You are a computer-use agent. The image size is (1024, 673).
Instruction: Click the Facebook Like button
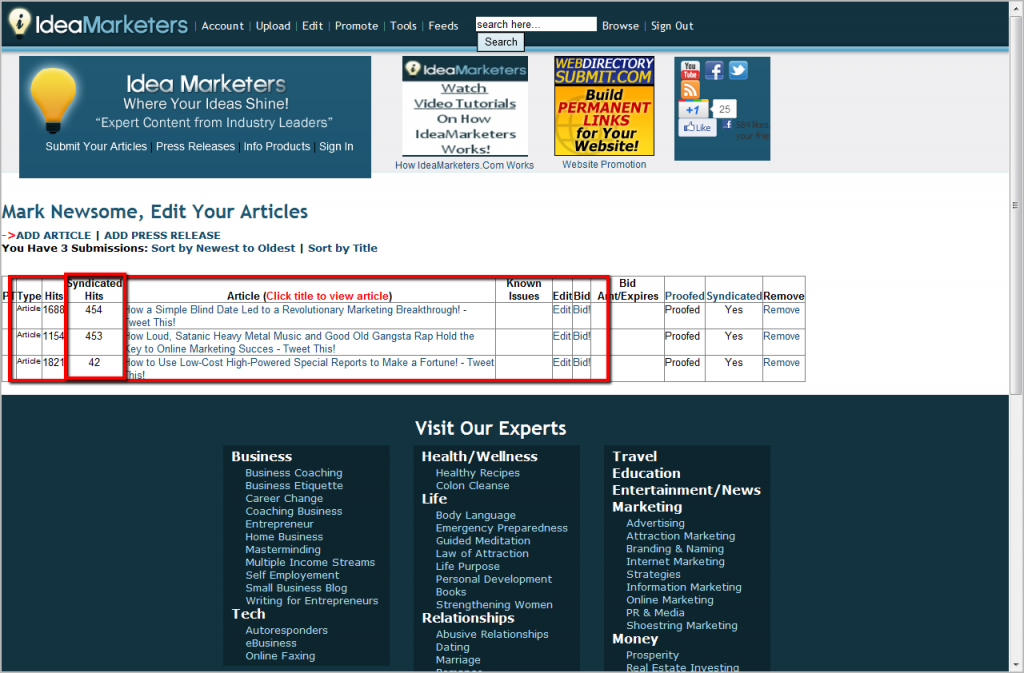[x=697, y=127]
